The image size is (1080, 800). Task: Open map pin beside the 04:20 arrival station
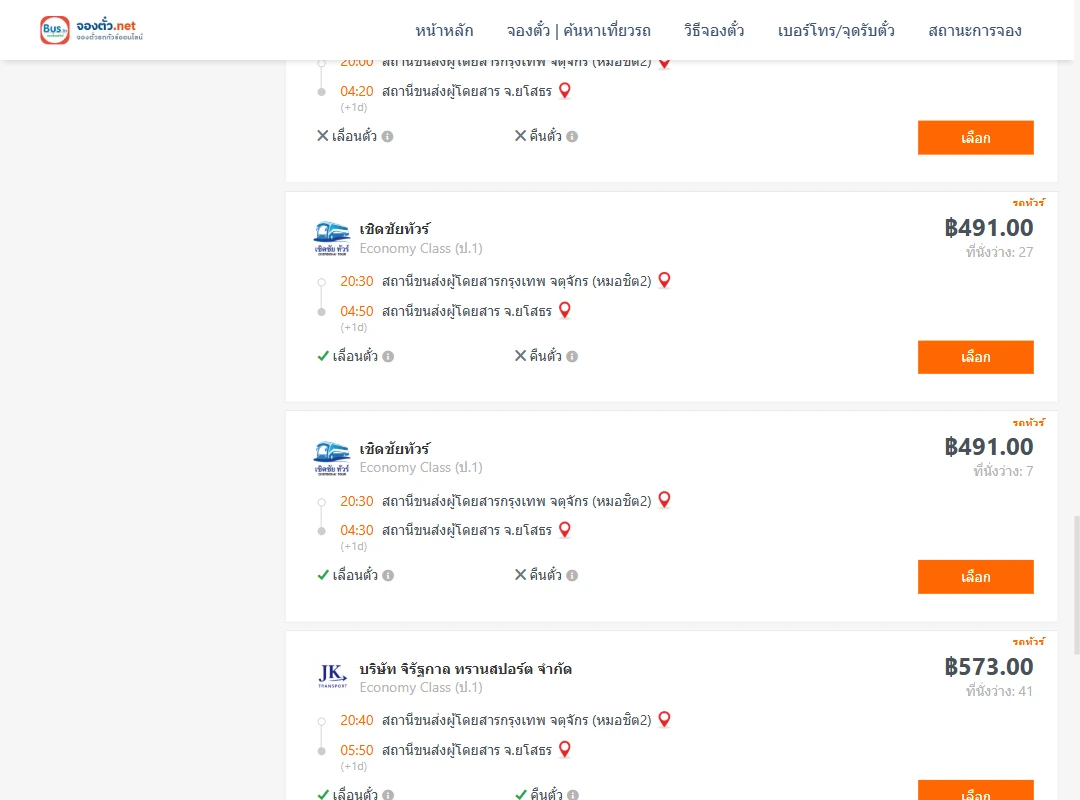tap(565, 91)
